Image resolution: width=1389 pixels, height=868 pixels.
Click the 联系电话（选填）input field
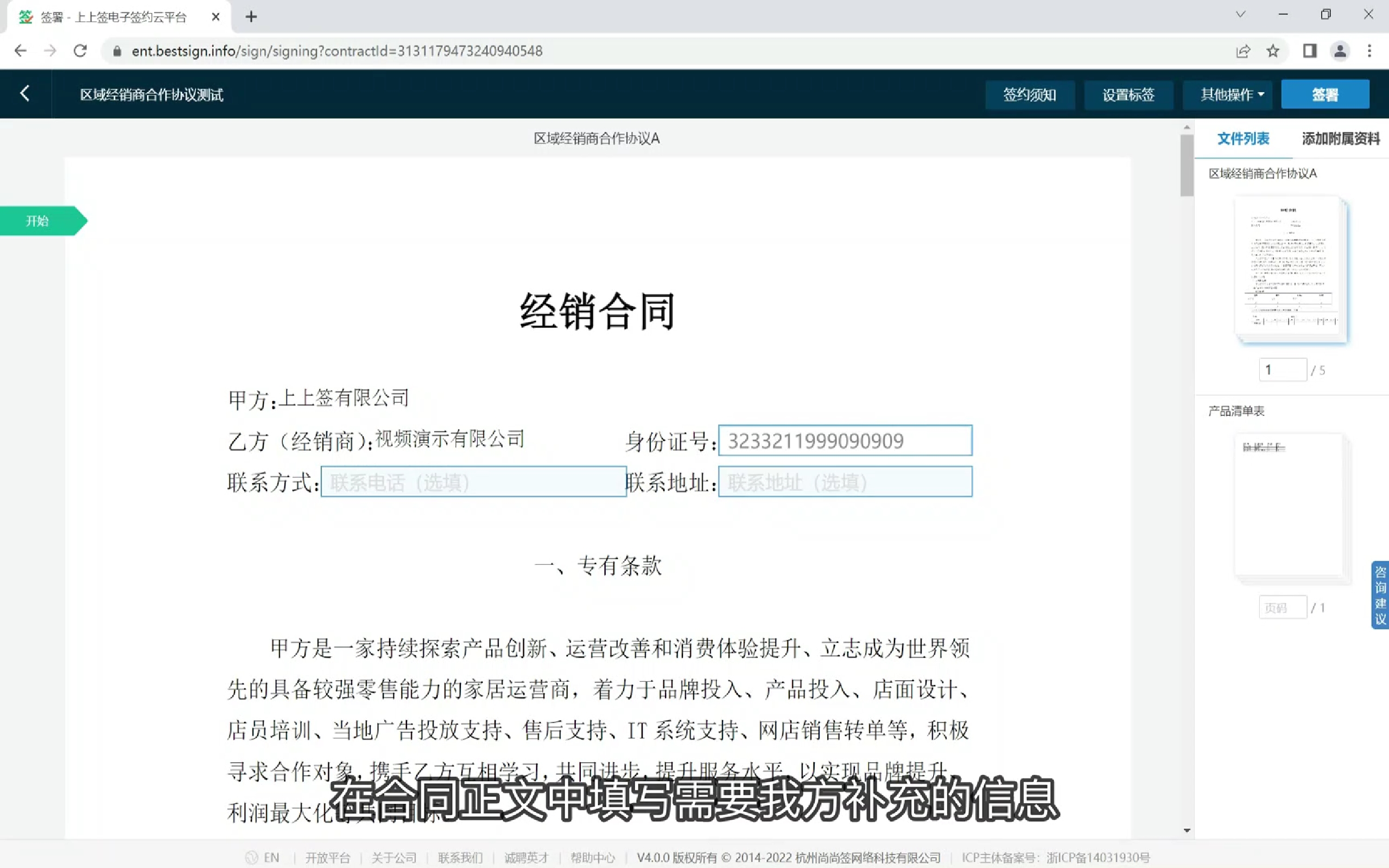pyautogui.click(x=473, y=481)
